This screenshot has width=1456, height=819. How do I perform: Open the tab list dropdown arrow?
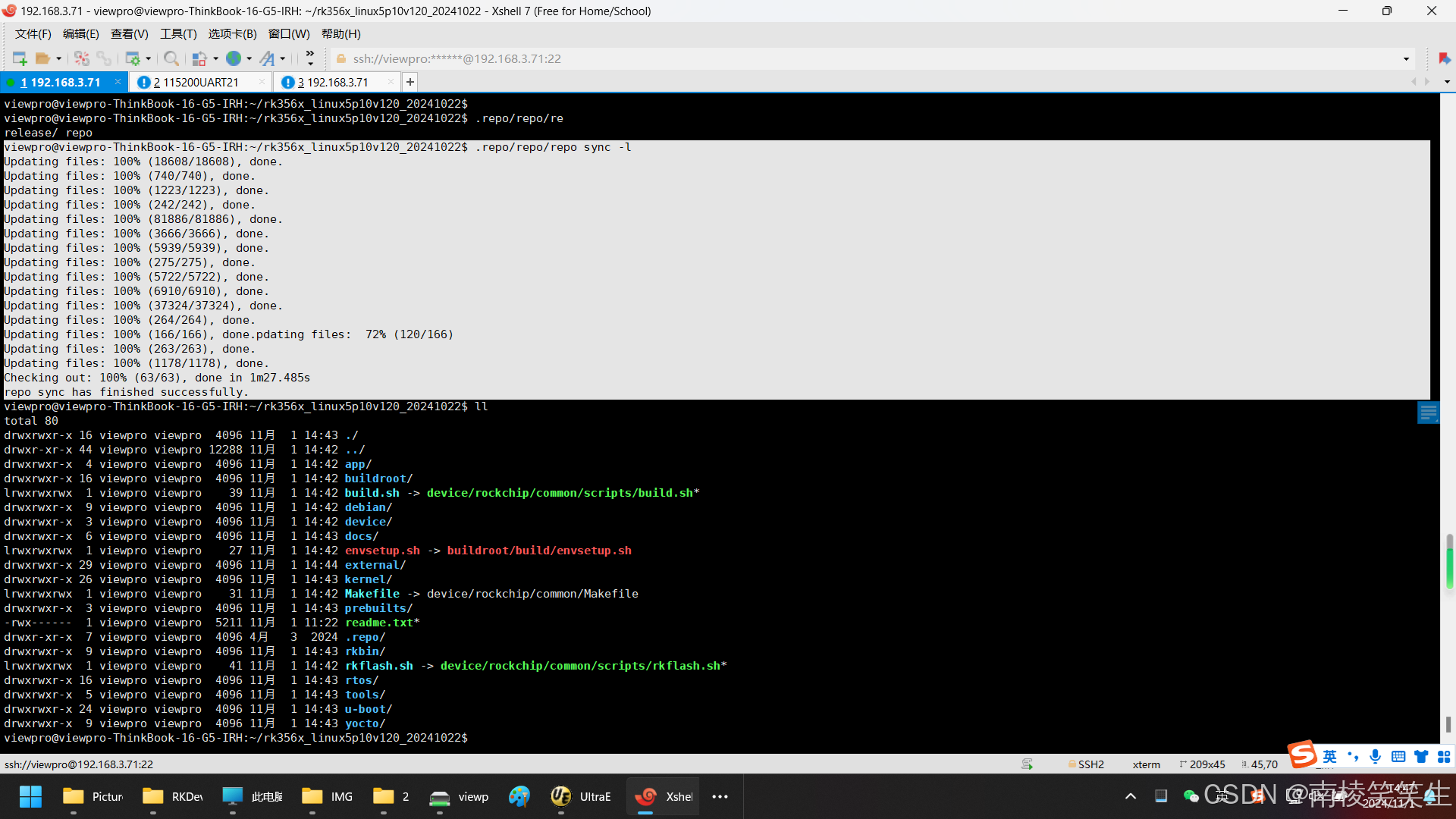[1447, 82]
